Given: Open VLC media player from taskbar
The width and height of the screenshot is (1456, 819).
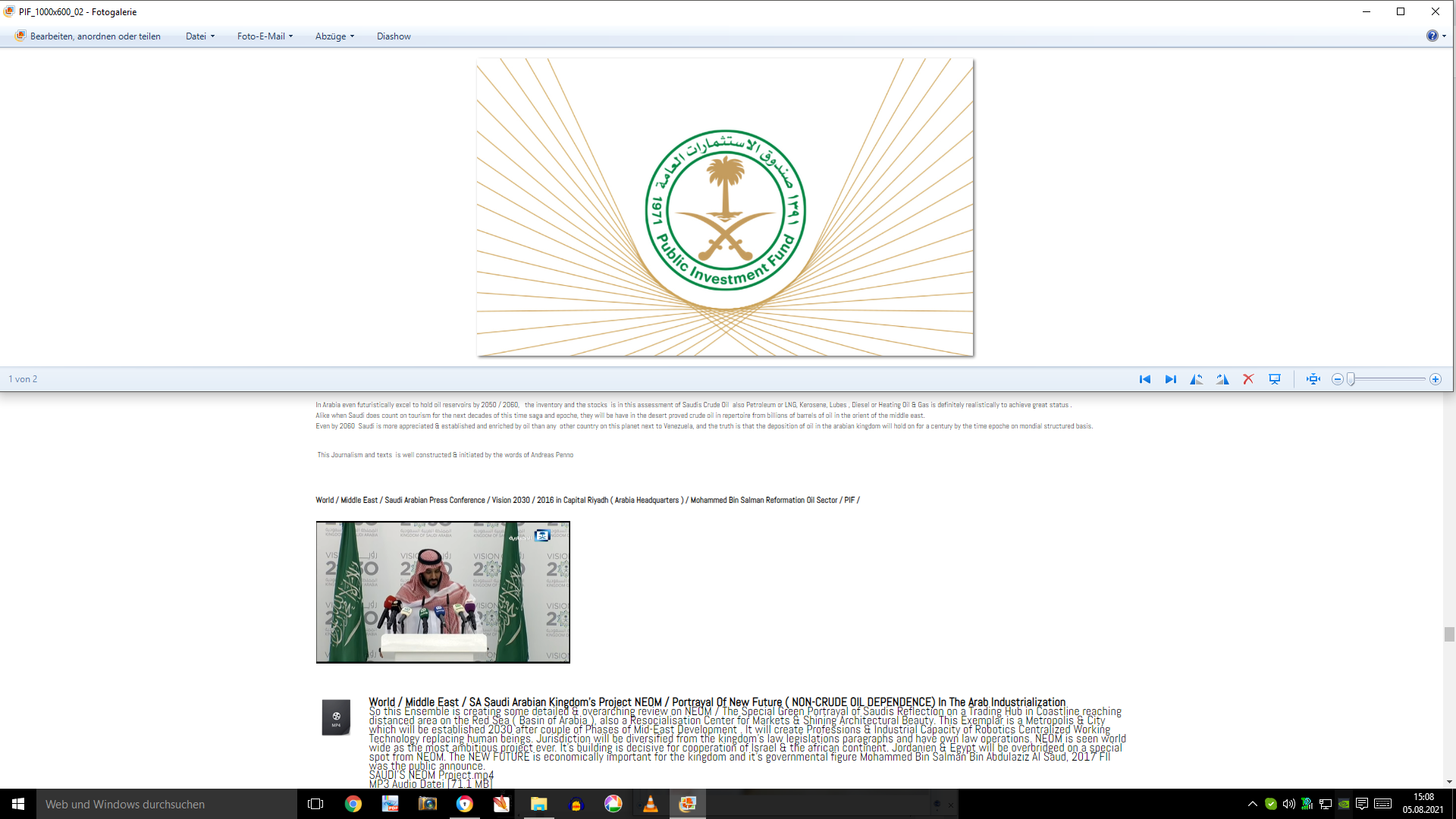Looking at the screenshot, I should 651,804.
